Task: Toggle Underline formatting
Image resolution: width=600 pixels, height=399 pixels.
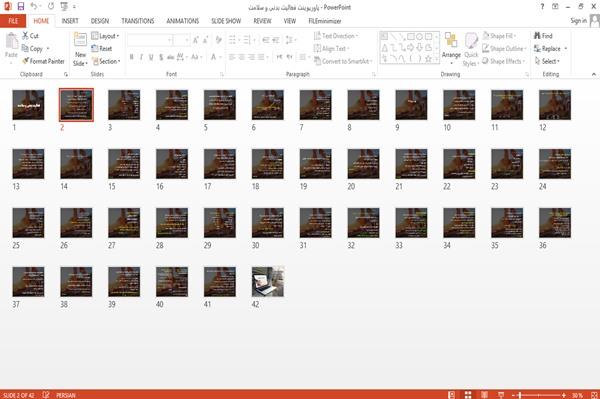Action: pyautogui.click(x=151, y=57)
